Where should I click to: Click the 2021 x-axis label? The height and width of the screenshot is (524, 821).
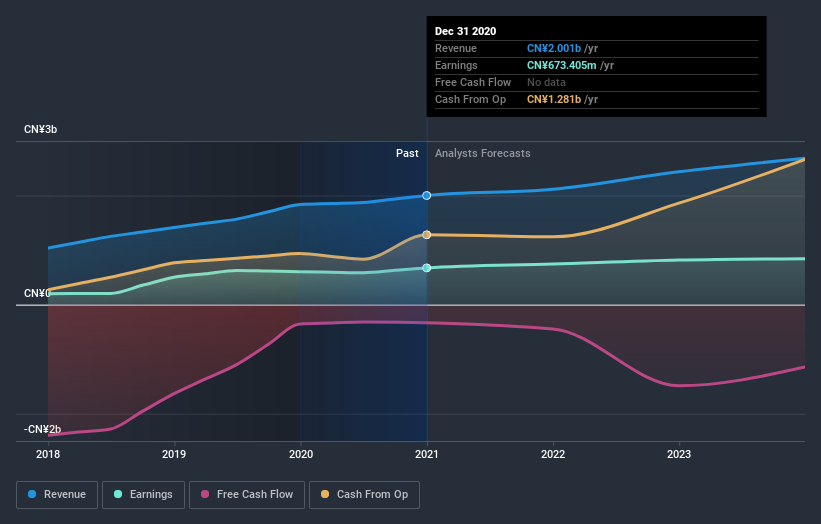(427, 454)
